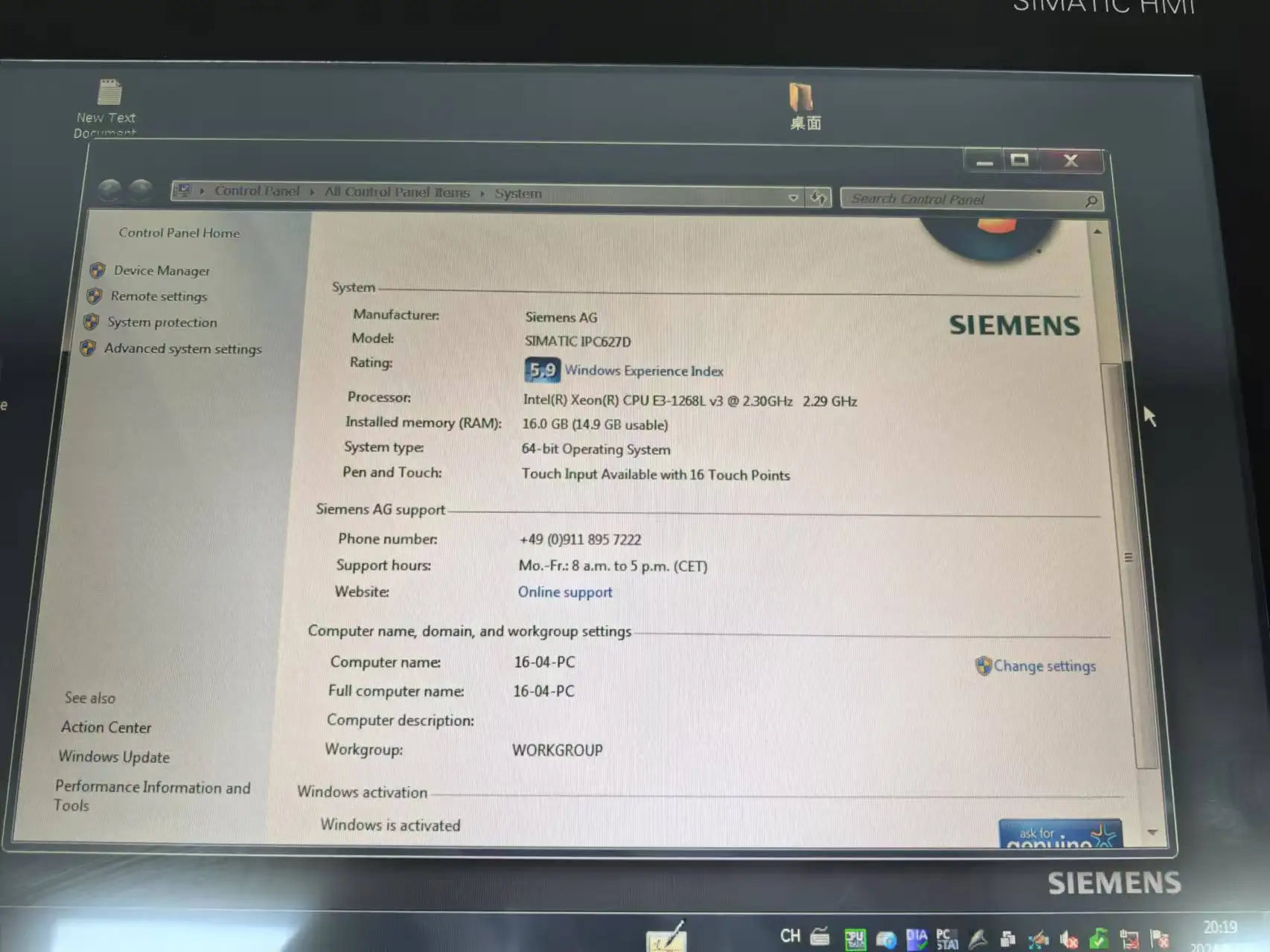Open Windows Update under See also
This screenshot has width=1270, height=952.
pos(114,757)
